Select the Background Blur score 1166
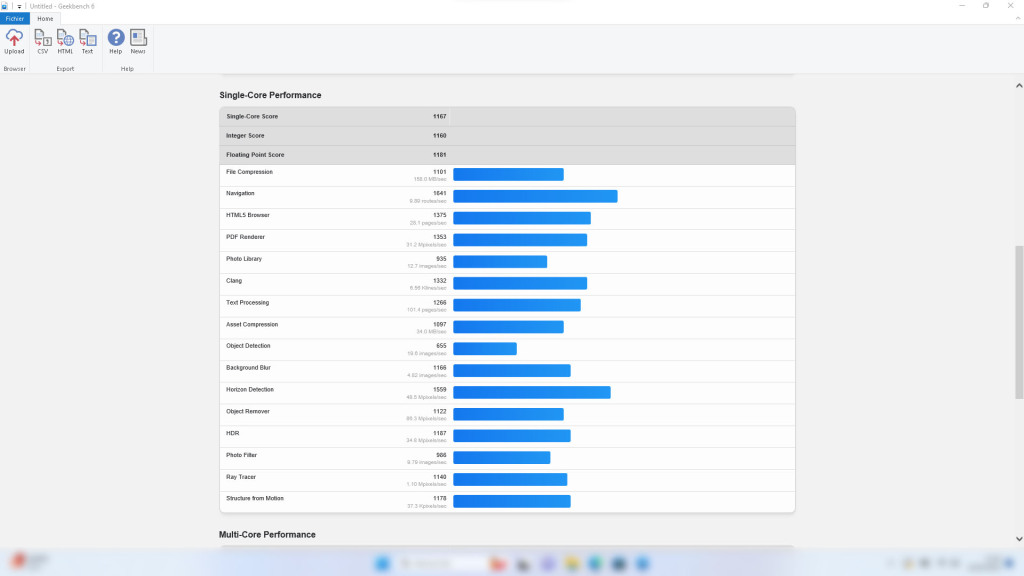This screenshot has width=1024, height=576. click(440, 368)
